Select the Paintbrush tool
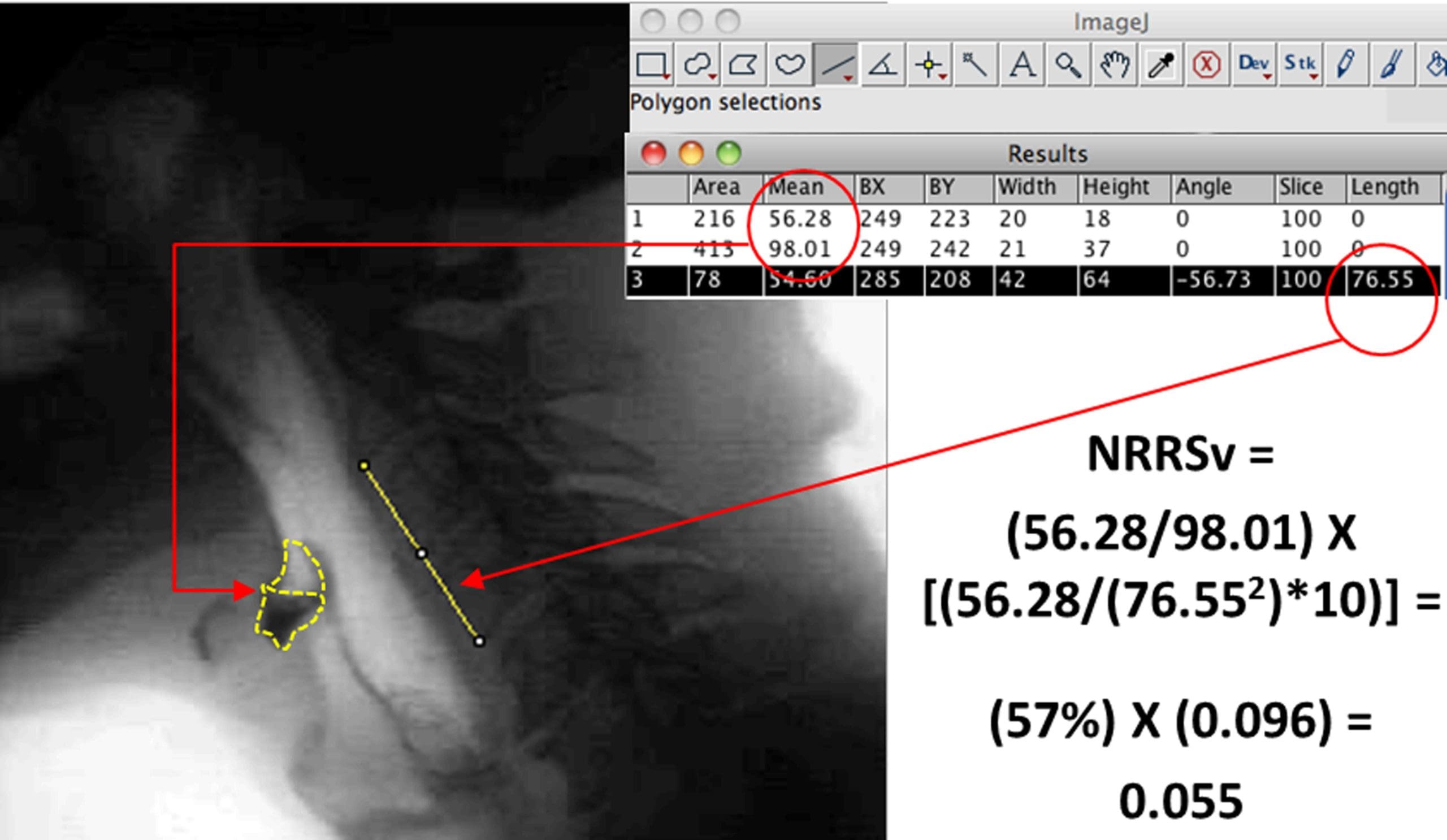The image size is (1447, 840). pos(1392,64)
